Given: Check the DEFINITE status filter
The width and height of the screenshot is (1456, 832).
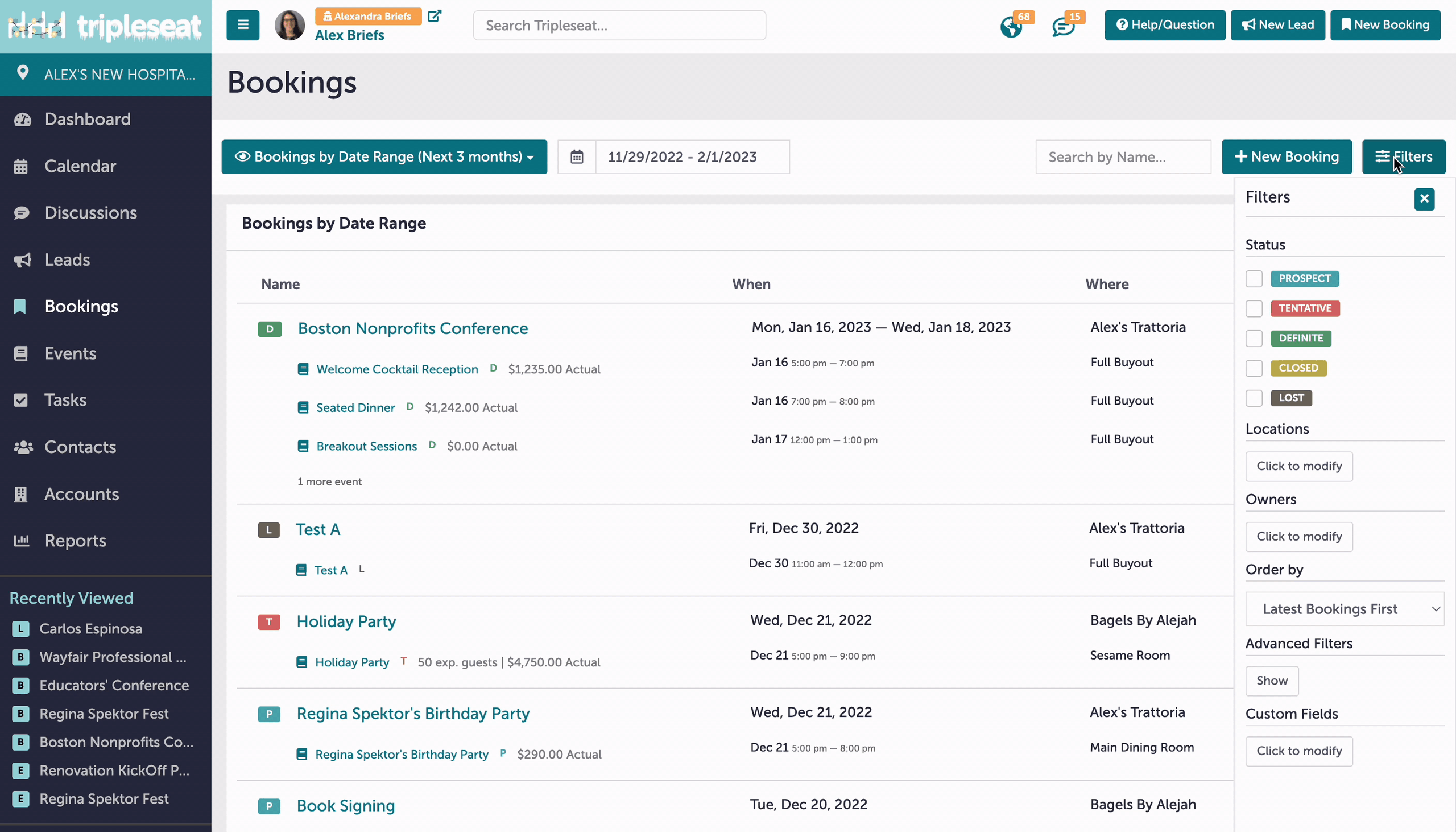Looking at the screenshot, I should 1254,338.
